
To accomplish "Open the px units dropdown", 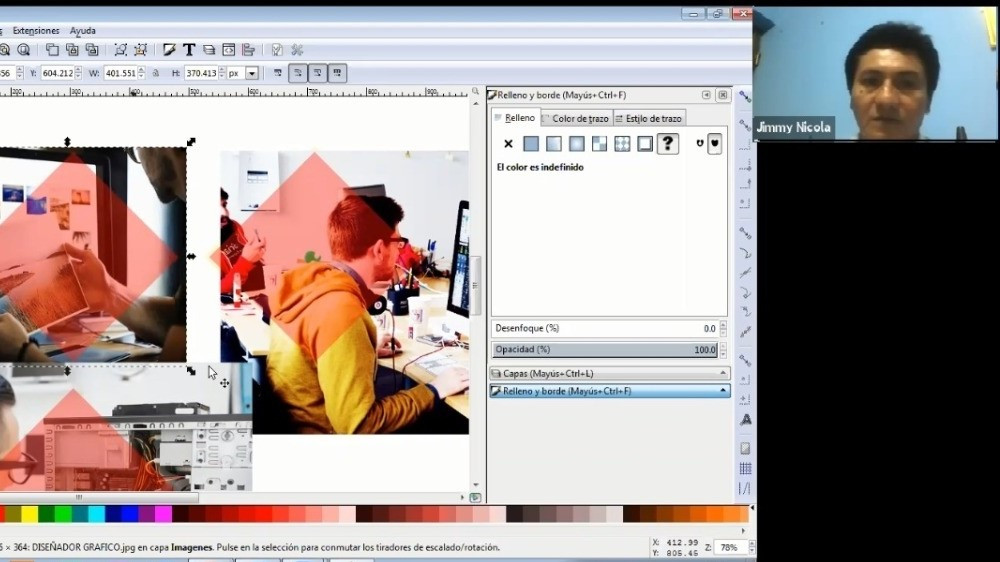I will coord(252,73).
